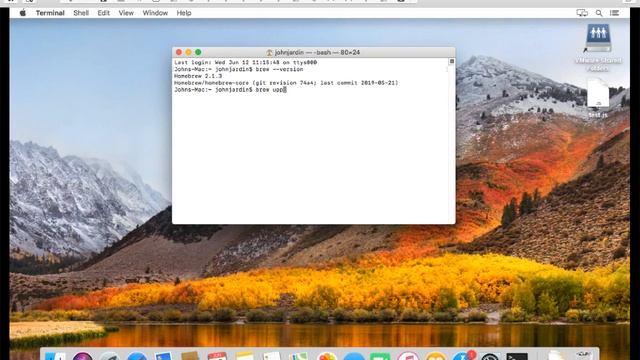Open Notification Center list icon

point(614,13)
